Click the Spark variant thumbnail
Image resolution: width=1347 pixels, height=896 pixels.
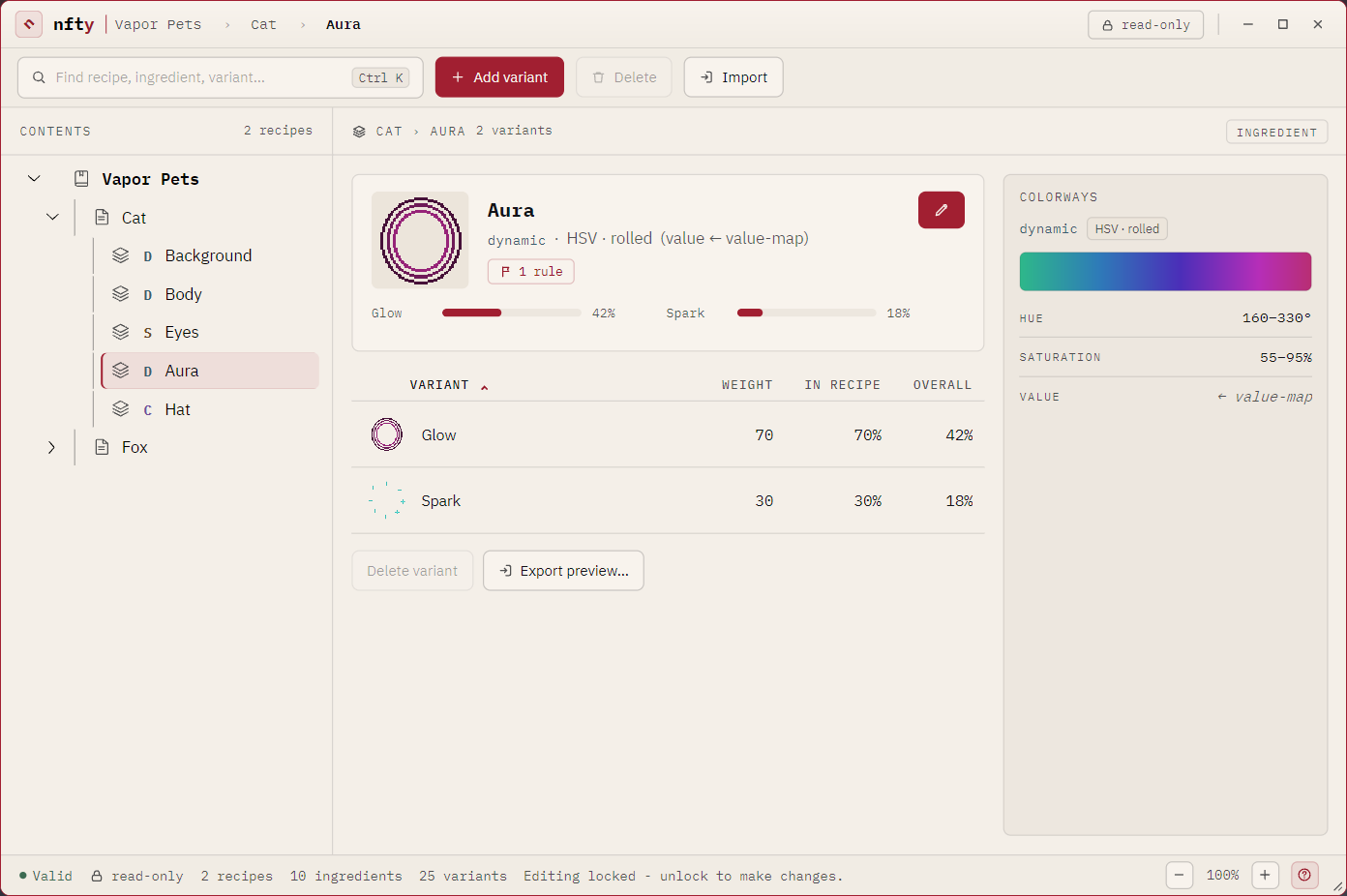387,500
